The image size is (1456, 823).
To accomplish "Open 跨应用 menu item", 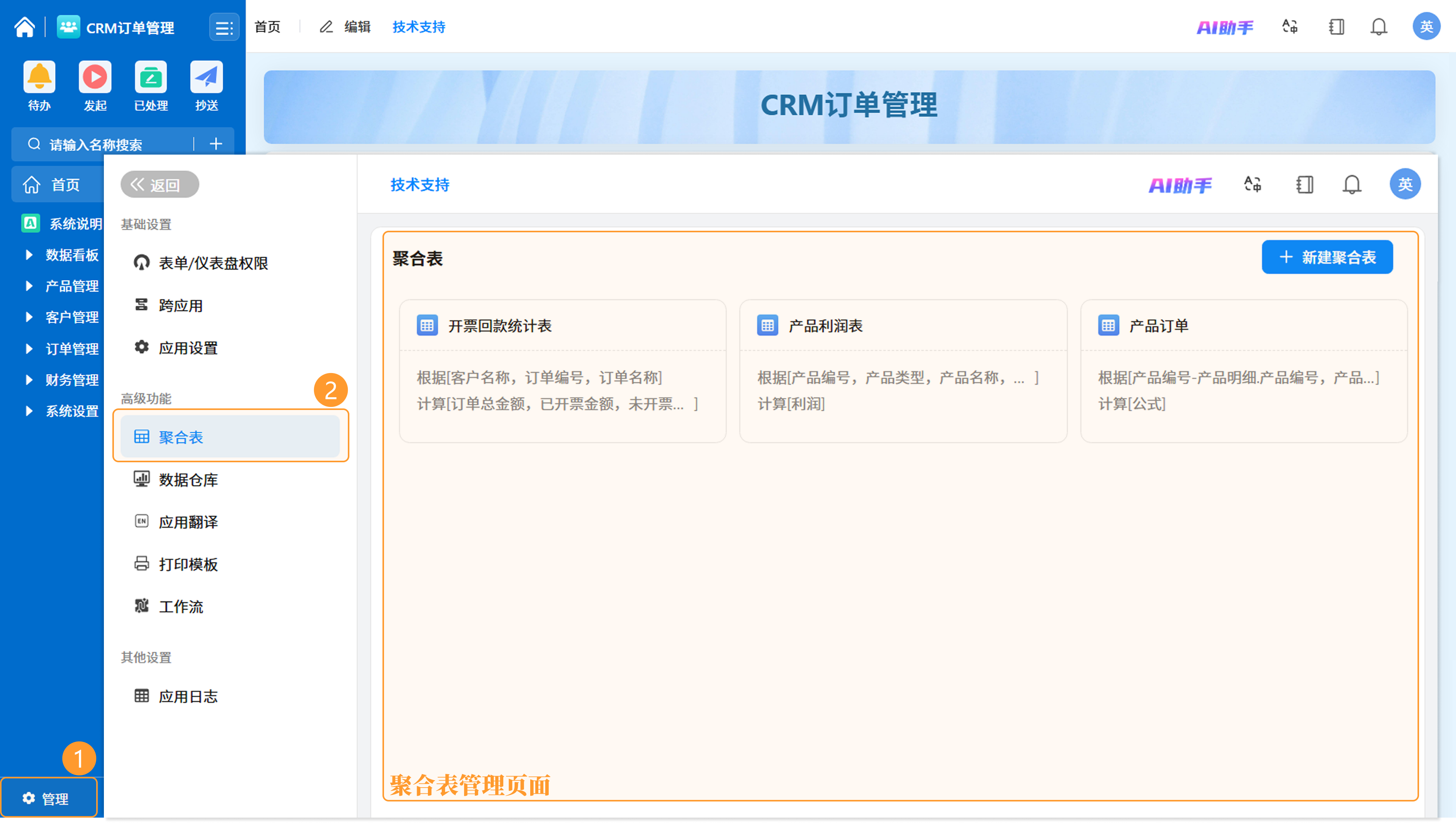I will [230, 305].
